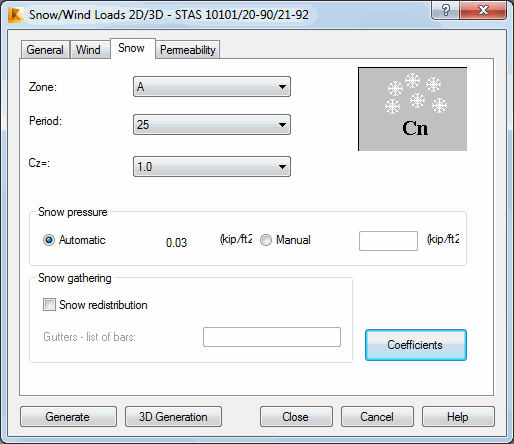This screenshot has width=514, height=444.
Task: Open the Zone dropdown
Action: click(x=212, y=87)
